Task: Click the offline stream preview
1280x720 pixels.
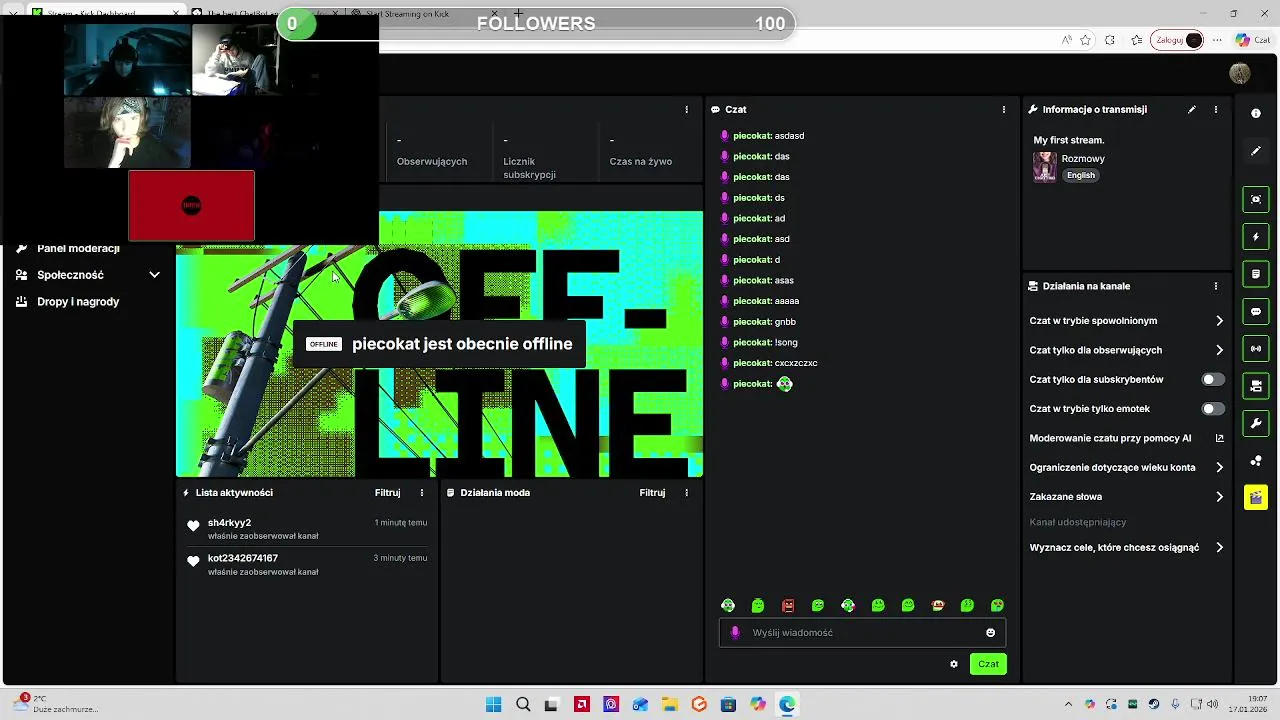Action: click(440, 344)
